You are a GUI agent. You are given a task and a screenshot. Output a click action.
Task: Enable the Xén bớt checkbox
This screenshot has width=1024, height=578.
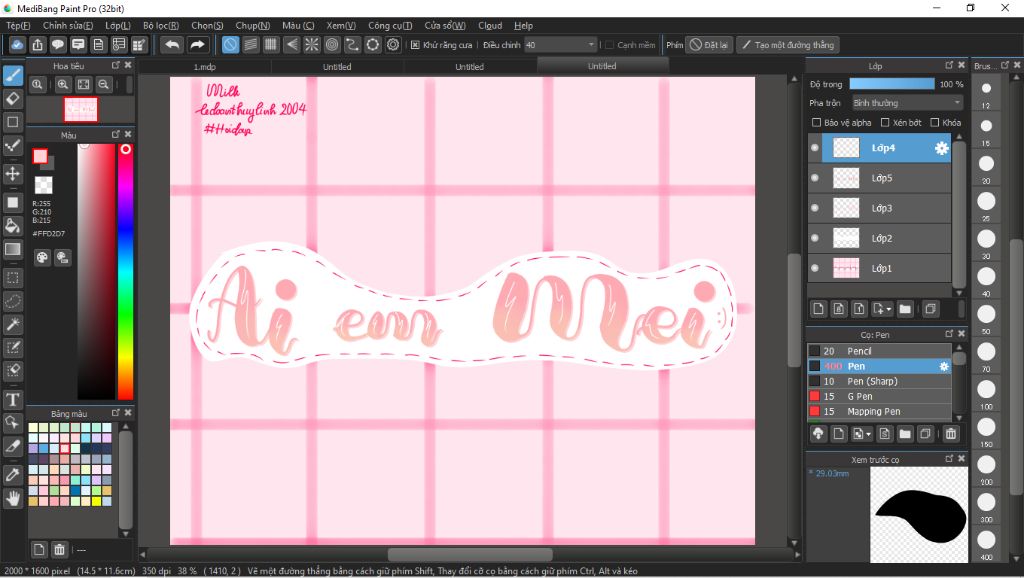pyautogui.click(x=885, y=123)
